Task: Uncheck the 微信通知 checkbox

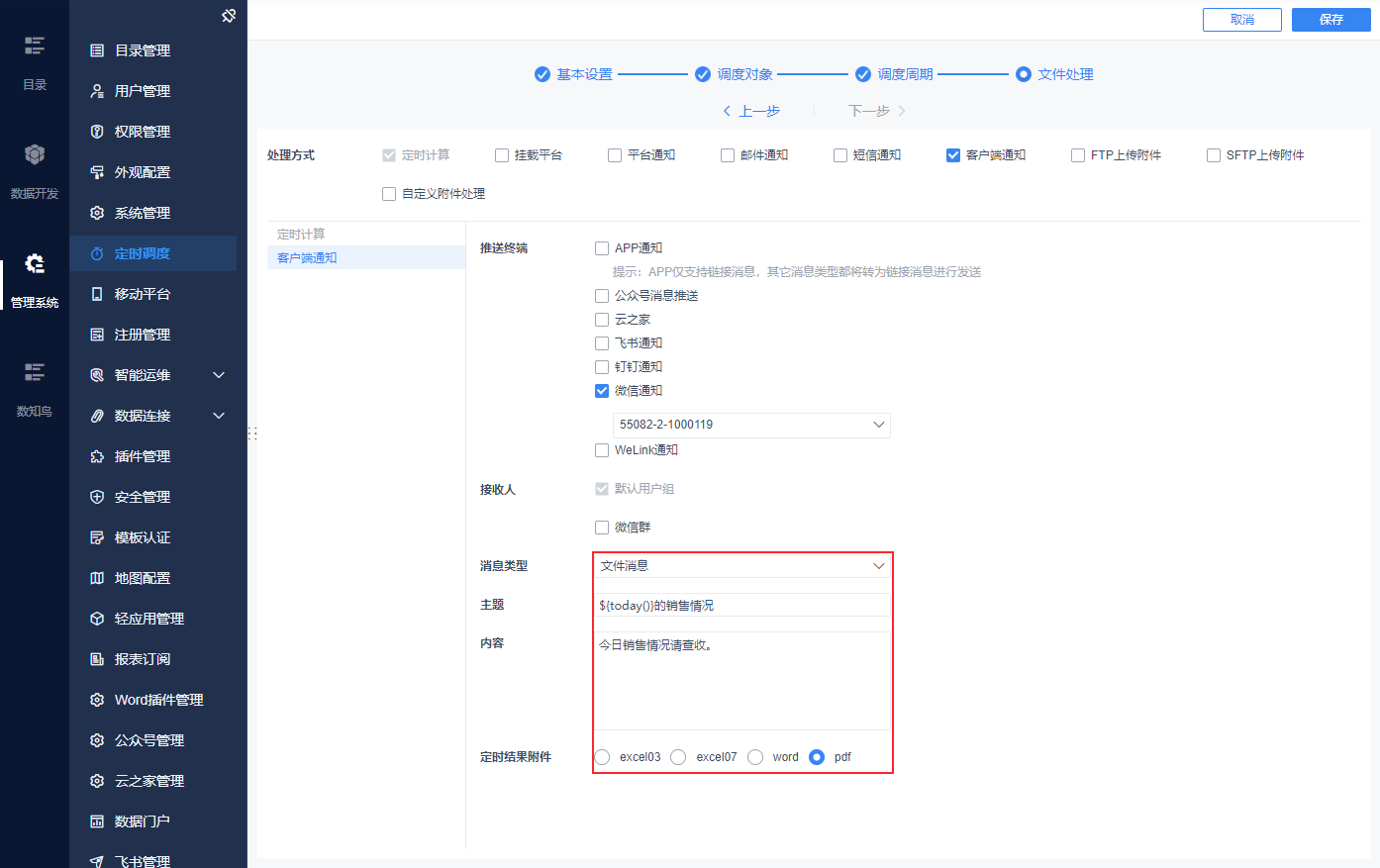Action: 602,391
